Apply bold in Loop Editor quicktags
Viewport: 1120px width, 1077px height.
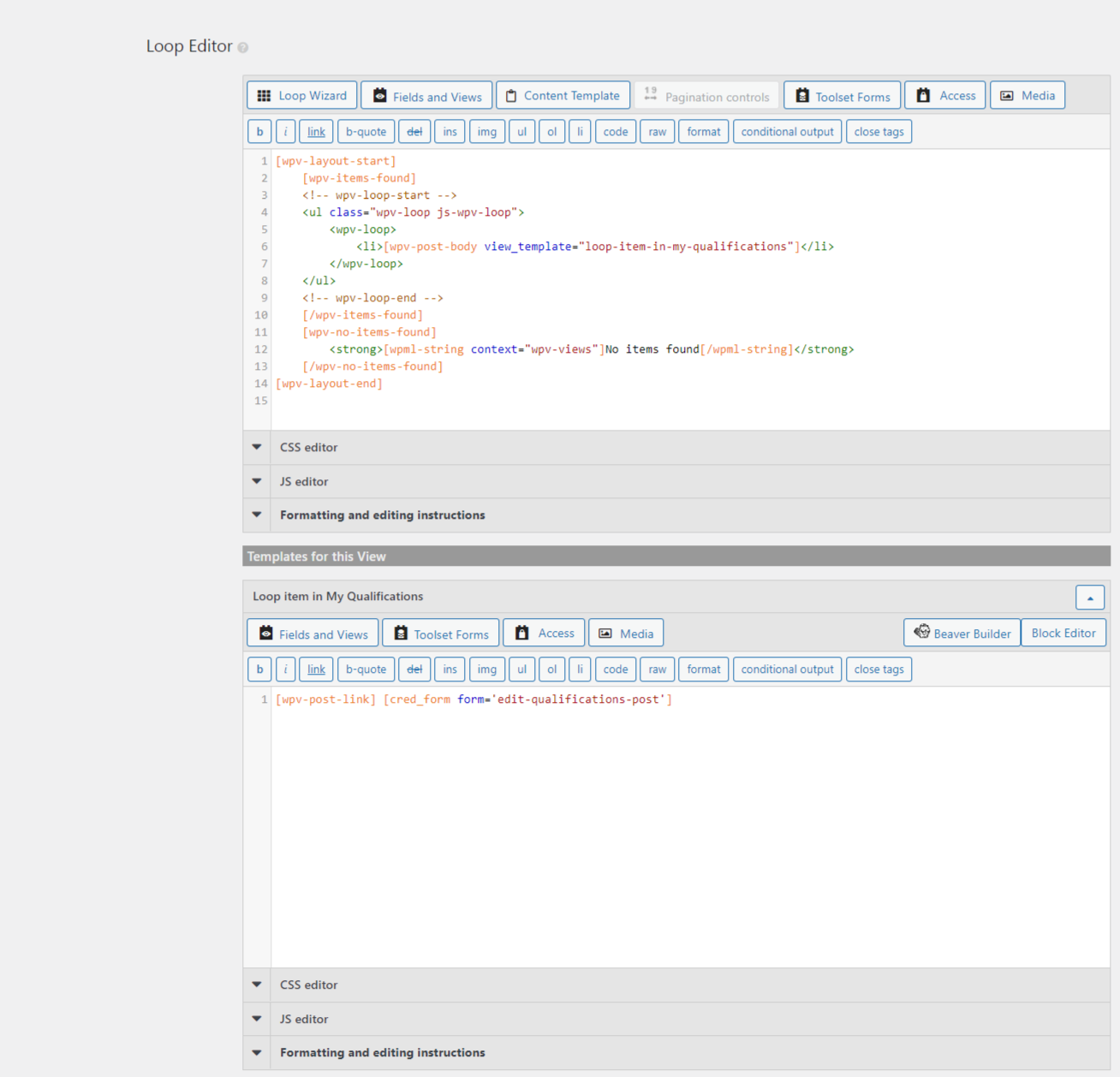[260, 132]
